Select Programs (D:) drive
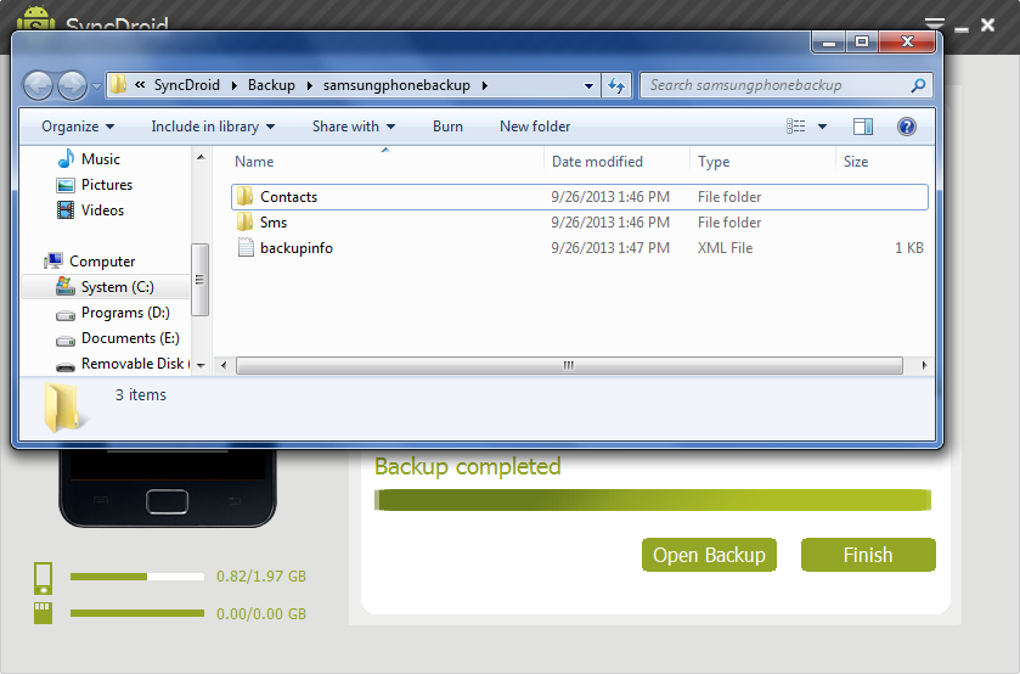Viewport: 1020px width, 674px height. (x=113, y=312)
